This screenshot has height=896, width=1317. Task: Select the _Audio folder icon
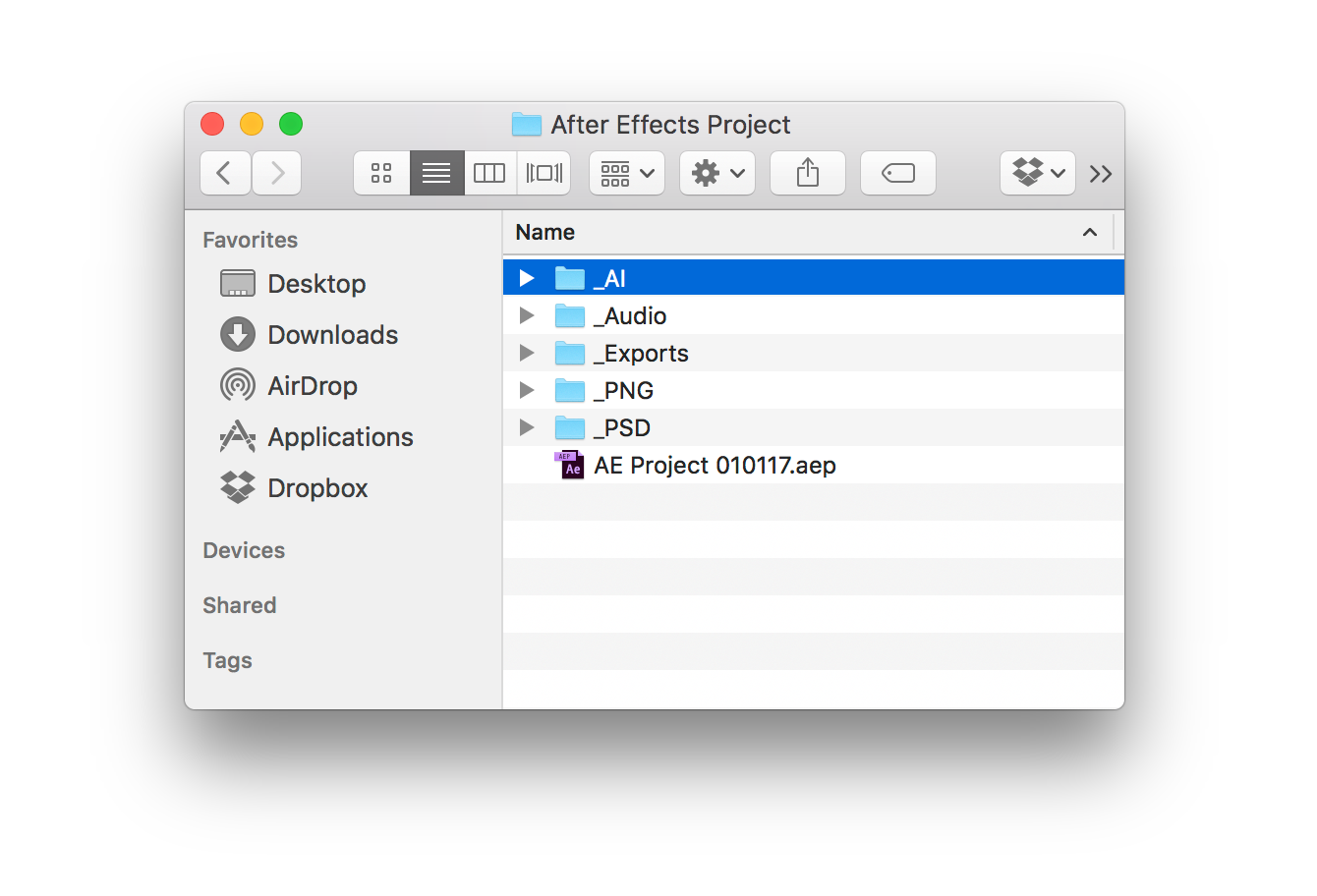click(570, 316)
